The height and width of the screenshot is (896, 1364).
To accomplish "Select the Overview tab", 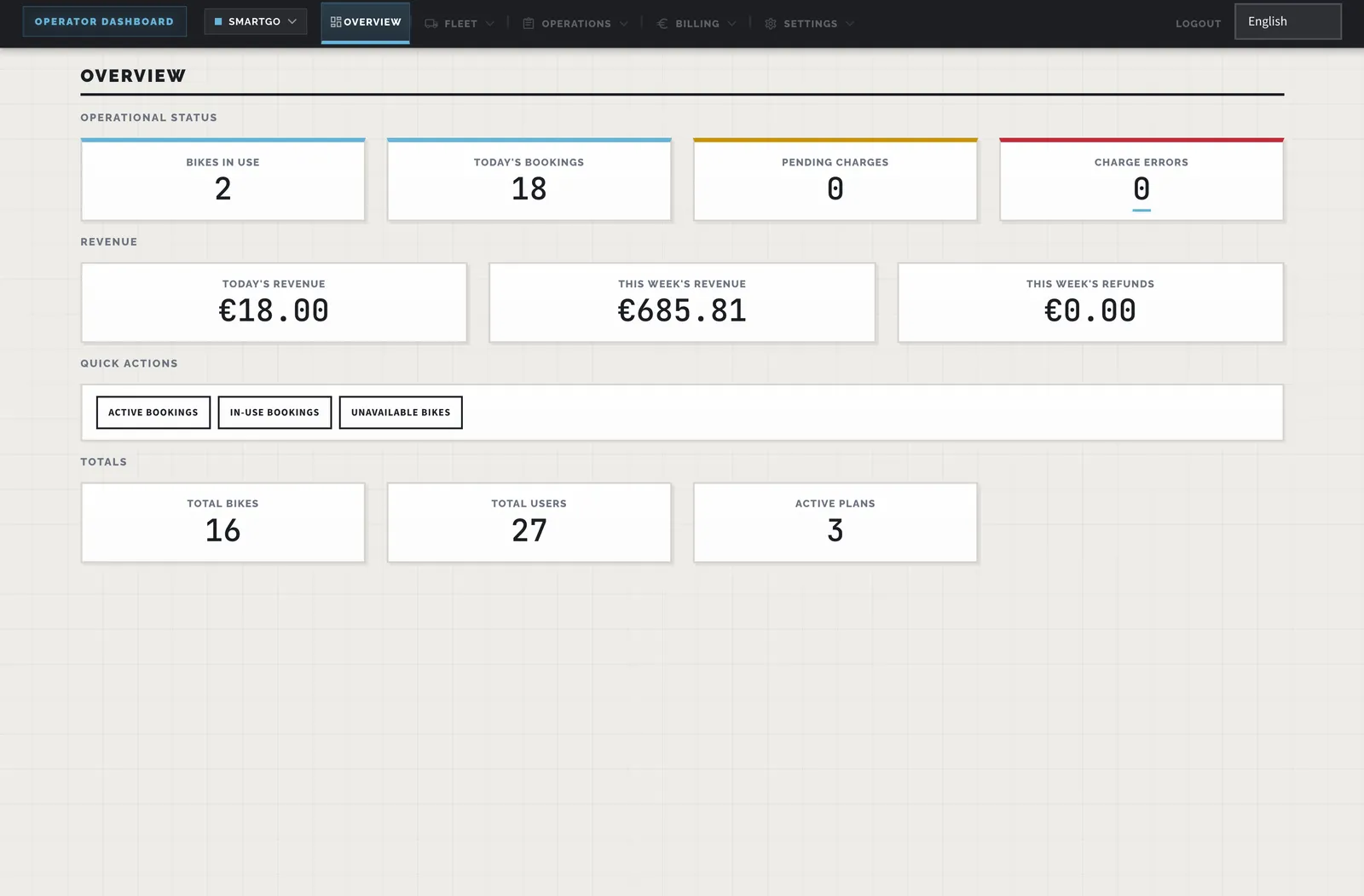I will [x=366, y=22].
